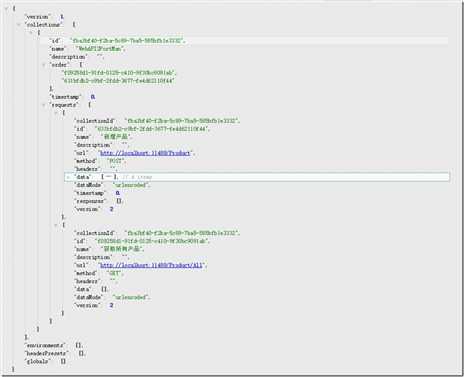This screenshot has width=464, height=377.
Task: Click the "method" value POST
Action: pyautogui.click(x=115, y=161)
